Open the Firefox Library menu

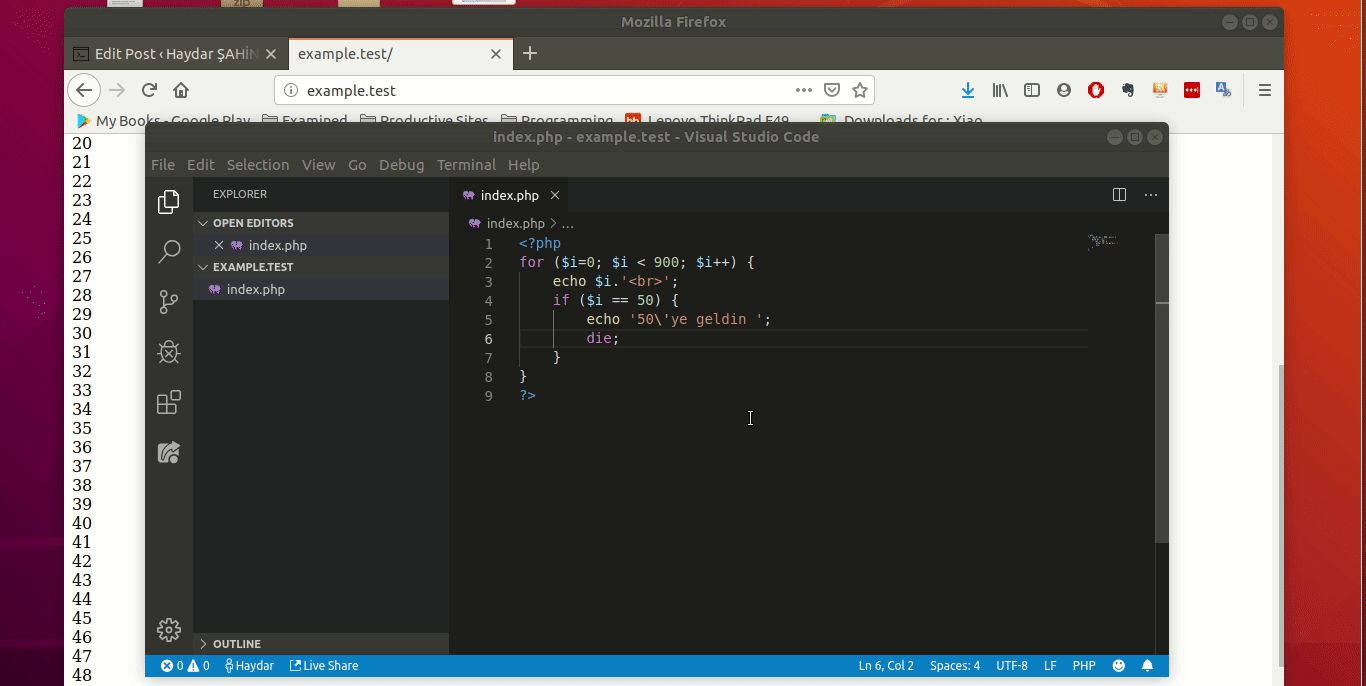point(1000,90)
